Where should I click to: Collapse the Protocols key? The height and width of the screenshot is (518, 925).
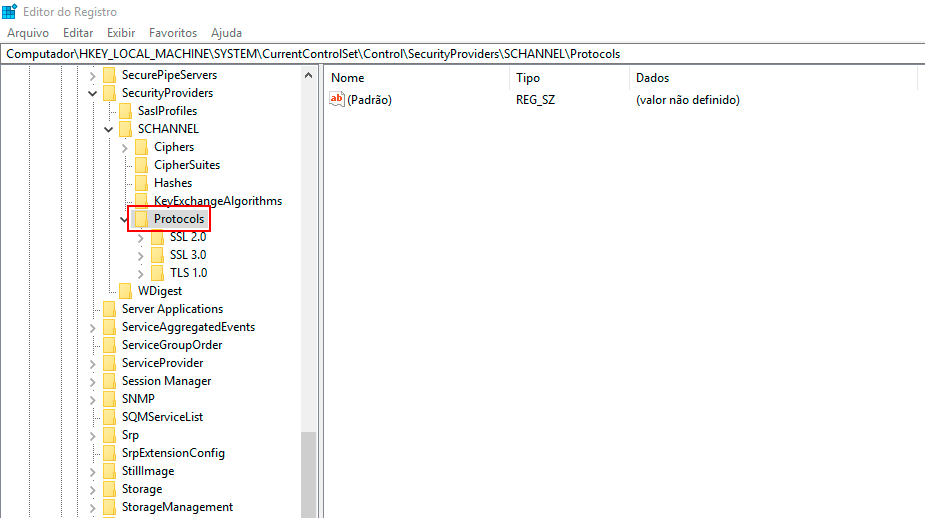[x=123, y=219]
